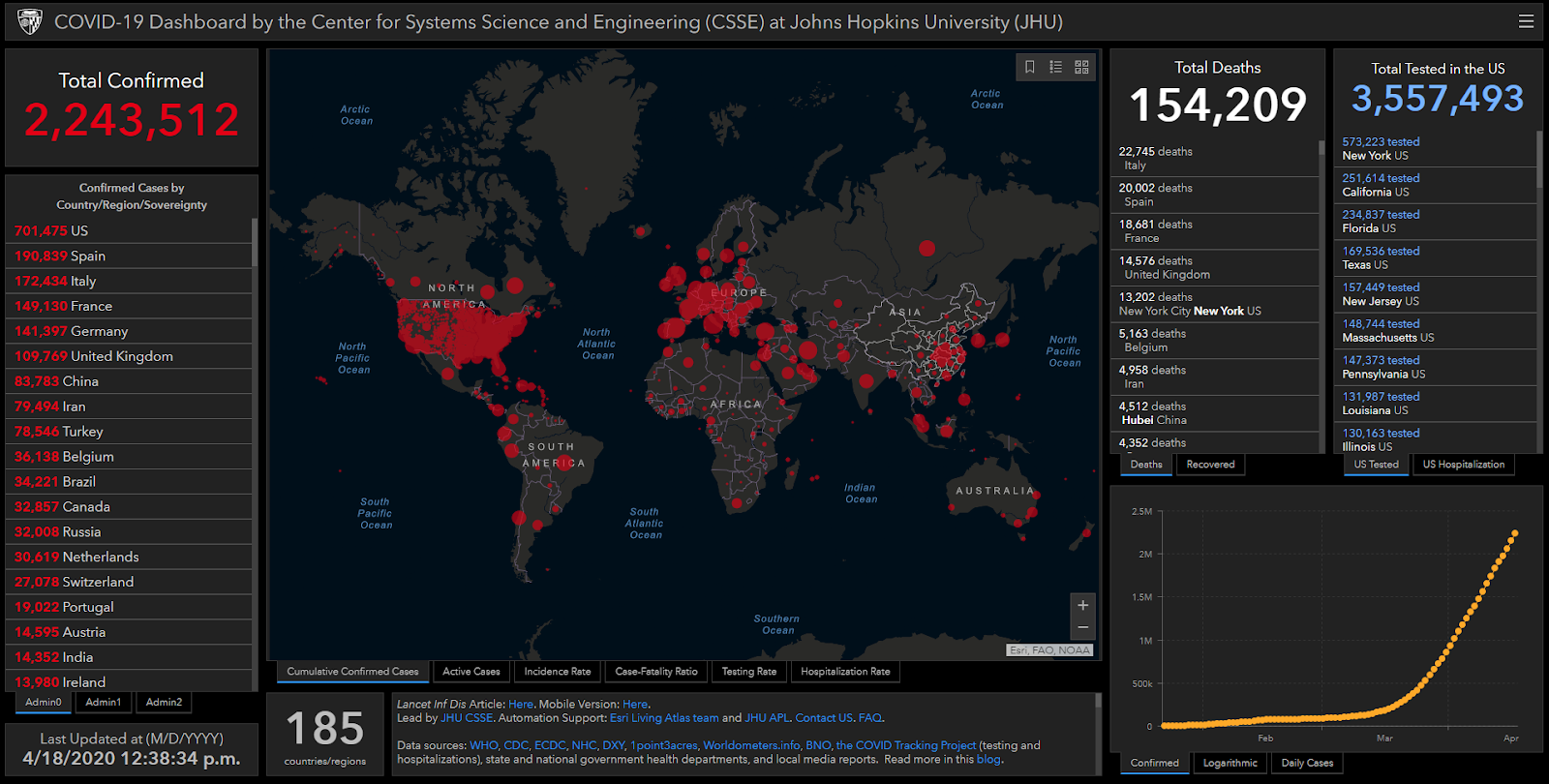This screenshot has width=1549, height=784.
Task: Click the '13,202 deaths New York City' entry
Action: coord(1216,304)
